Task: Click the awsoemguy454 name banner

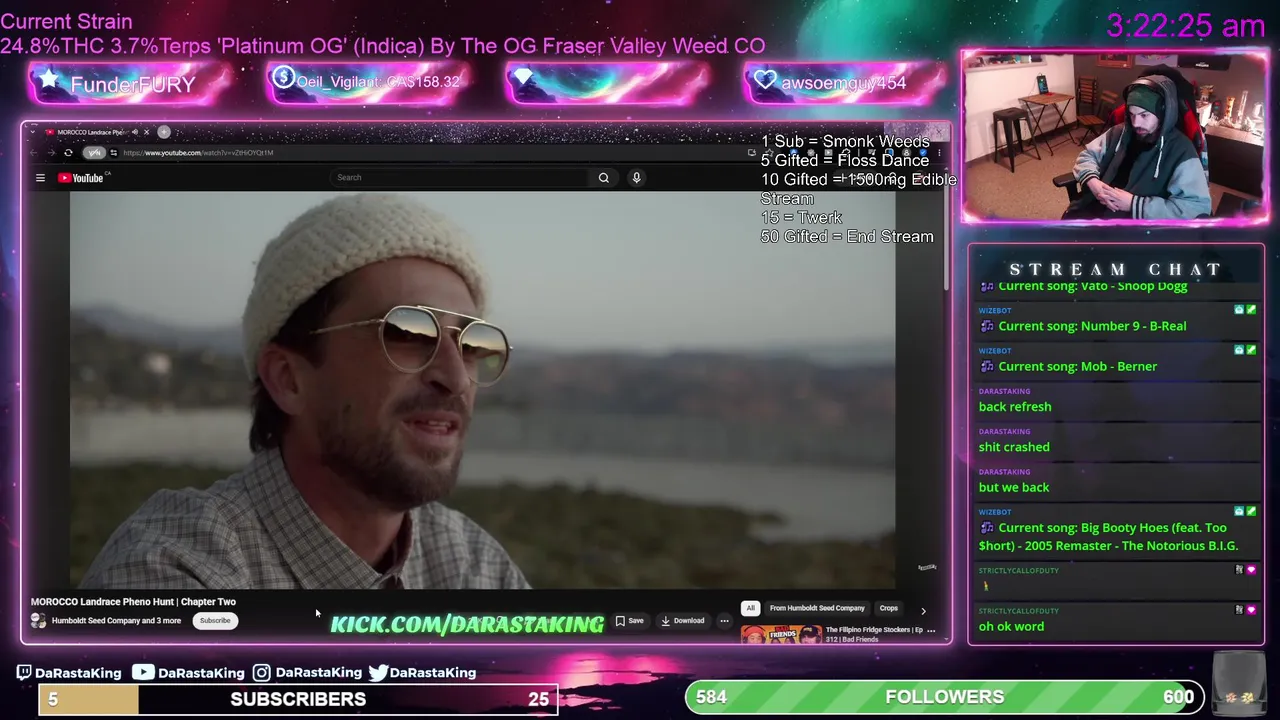Action: pos(844,83)
